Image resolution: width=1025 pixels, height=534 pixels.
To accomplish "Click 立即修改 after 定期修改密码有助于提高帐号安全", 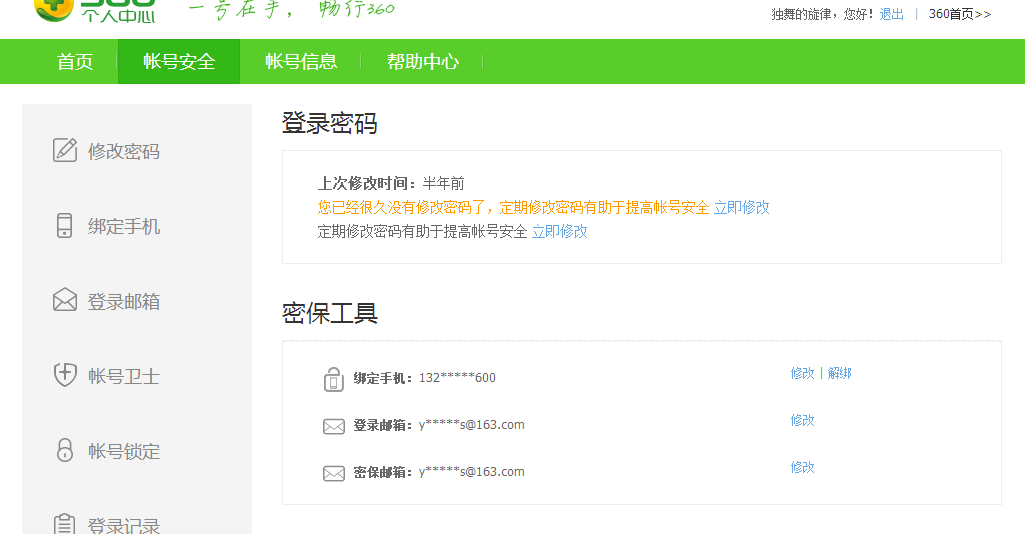I will tap(560, 231).
